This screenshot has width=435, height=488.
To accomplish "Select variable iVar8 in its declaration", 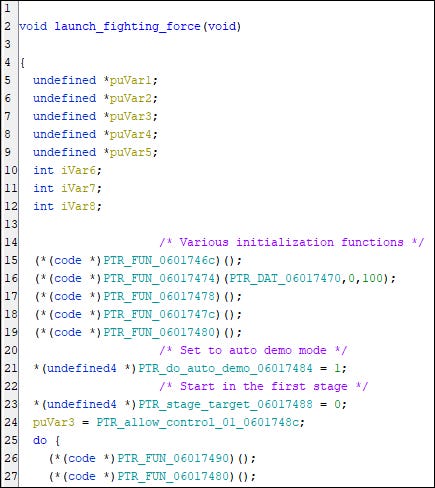I will [x=79, y=206].
